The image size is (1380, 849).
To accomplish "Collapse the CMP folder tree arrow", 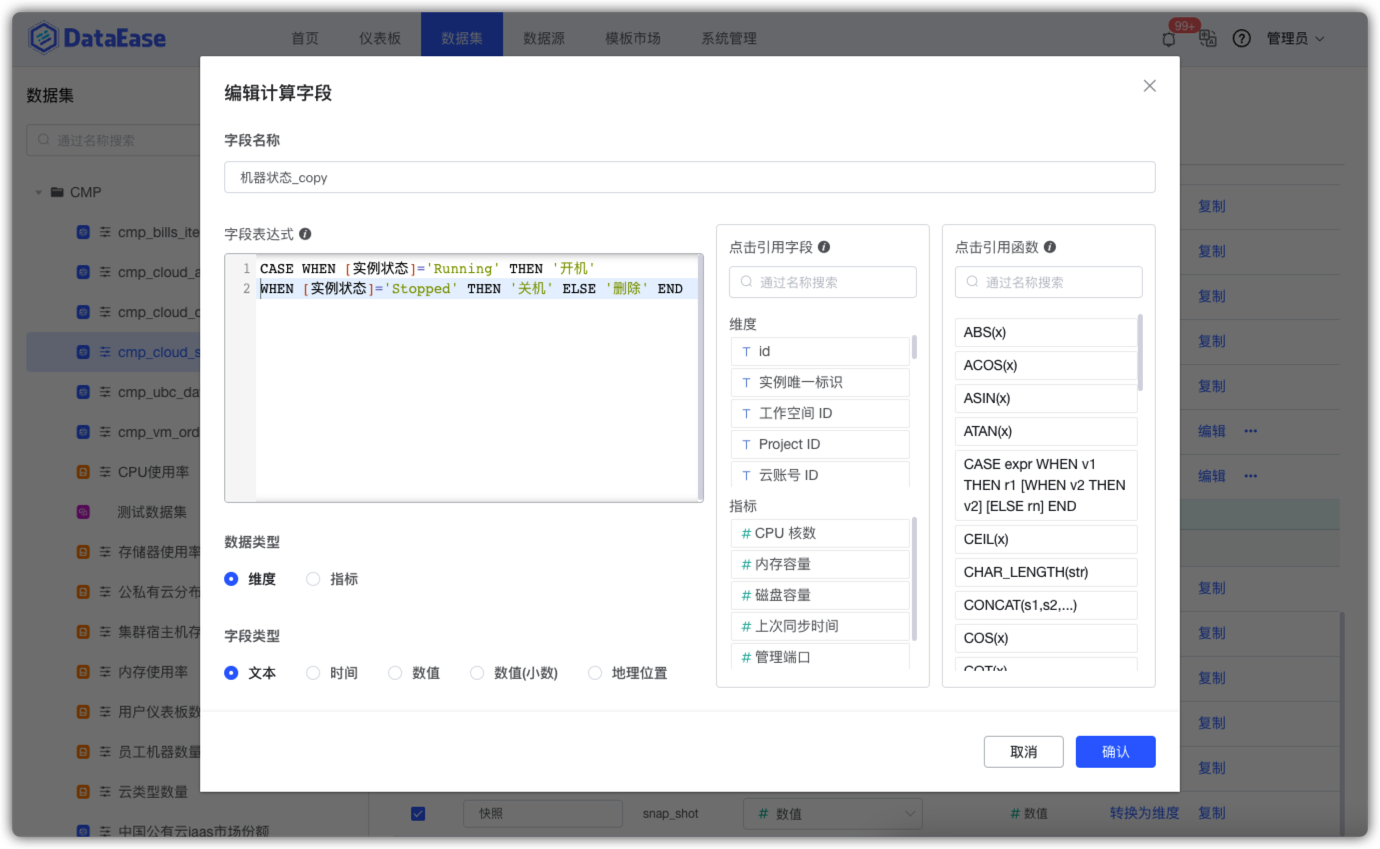I will pyautogui.click(x=39, y=192).
